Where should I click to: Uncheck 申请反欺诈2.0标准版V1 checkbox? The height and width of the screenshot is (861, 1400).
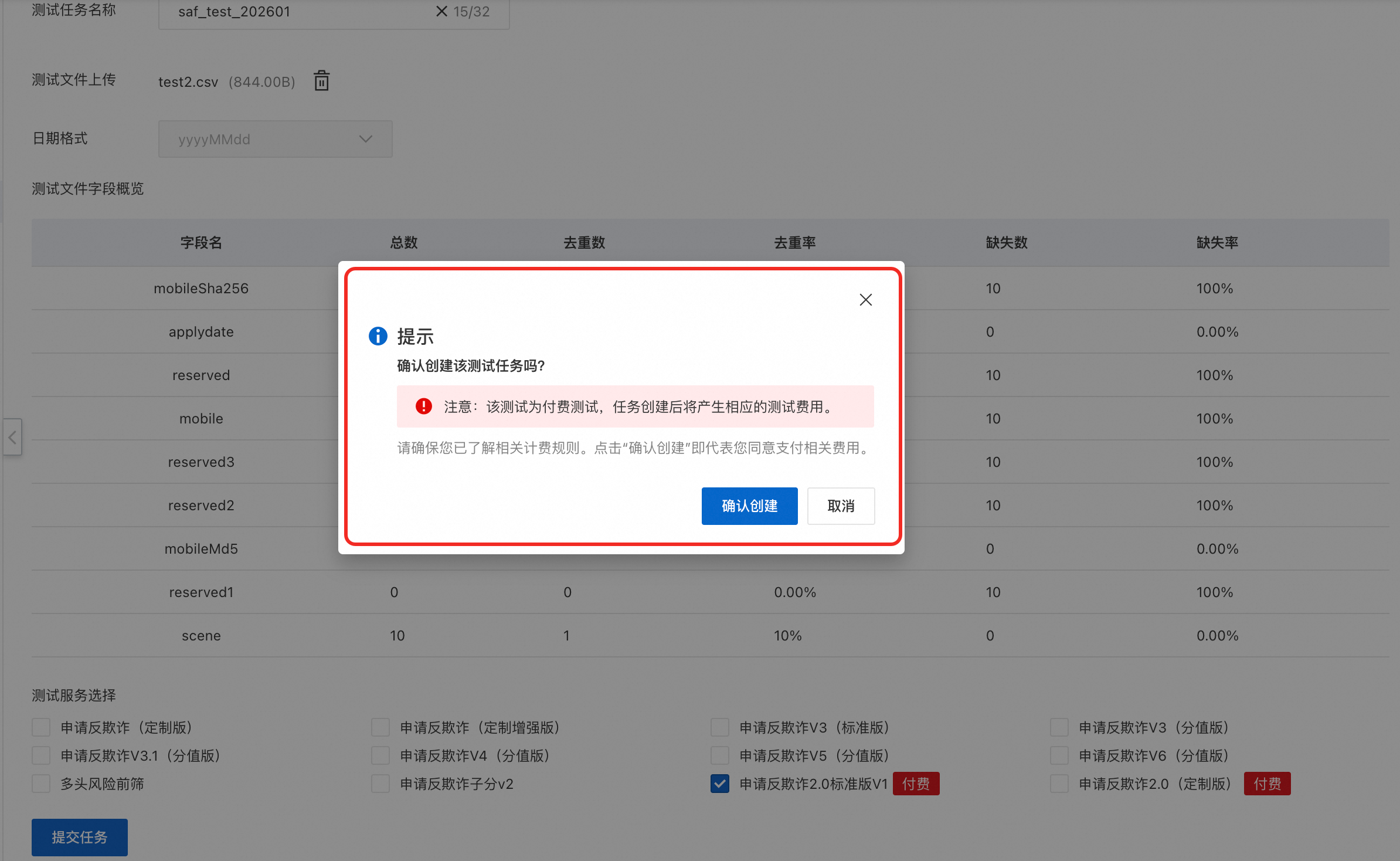point(720,784)
